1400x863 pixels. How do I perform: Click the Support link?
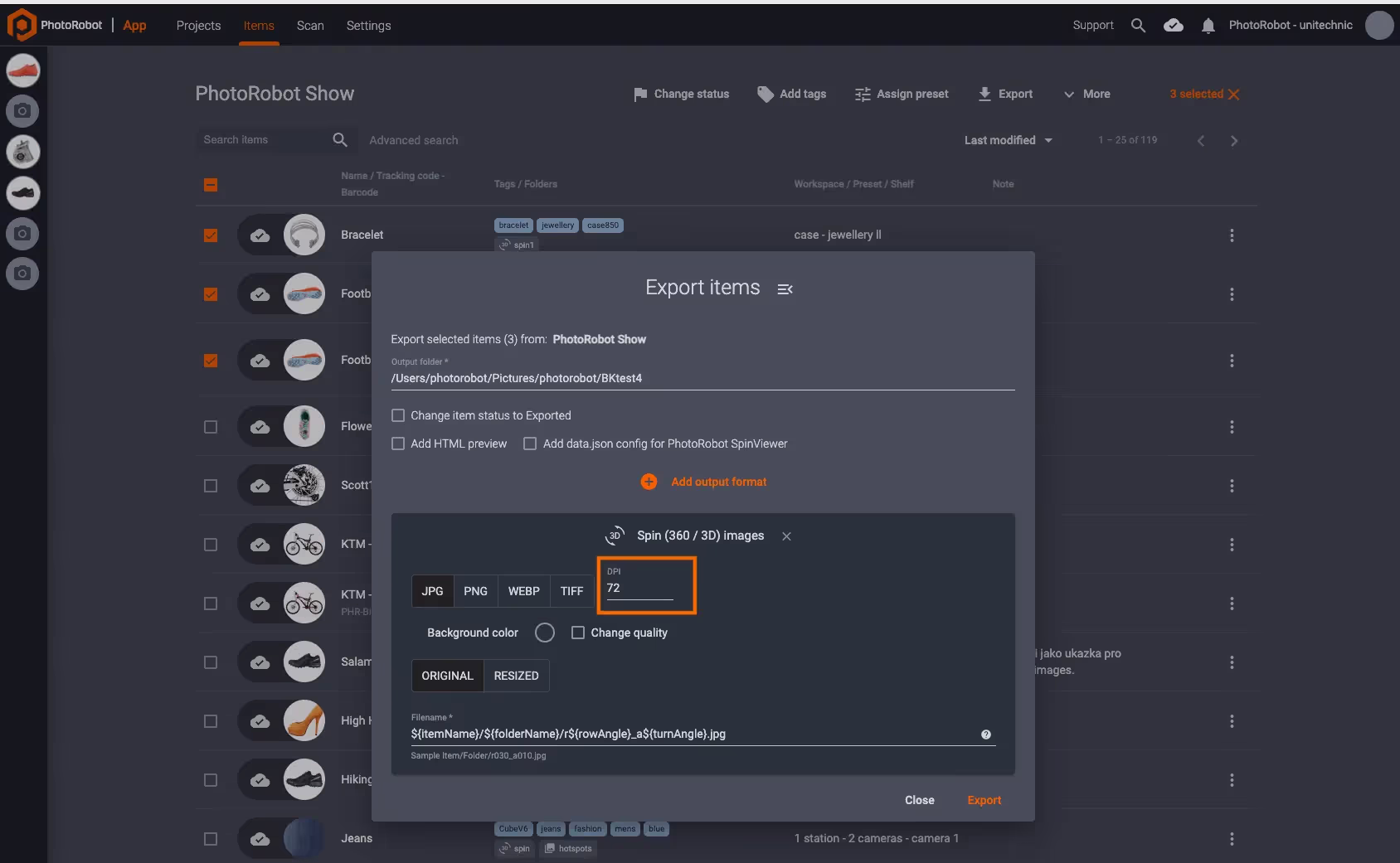click(1093, 26)
